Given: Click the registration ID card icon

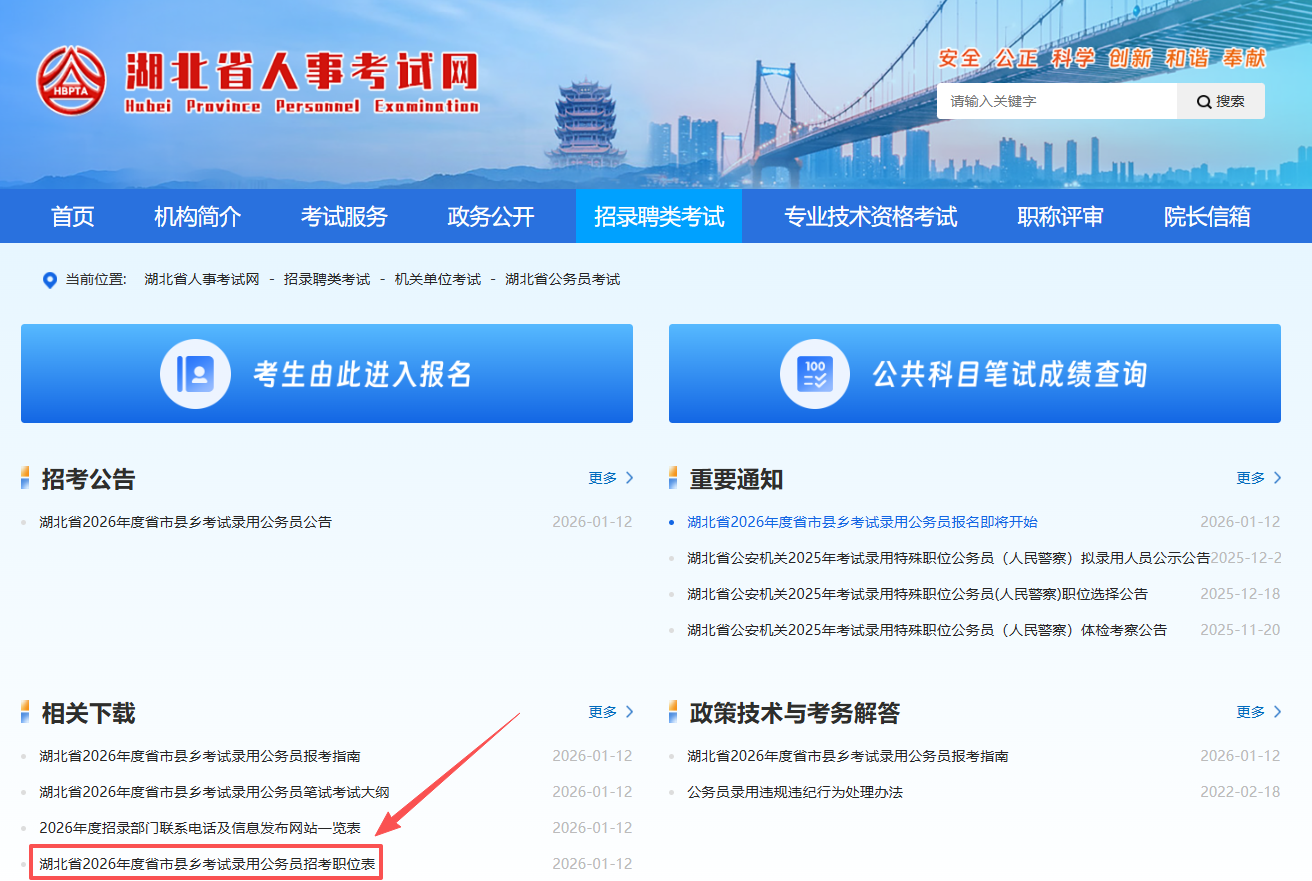Looking at the screenshot, I should pyautogui.click(x=195, y=374).
